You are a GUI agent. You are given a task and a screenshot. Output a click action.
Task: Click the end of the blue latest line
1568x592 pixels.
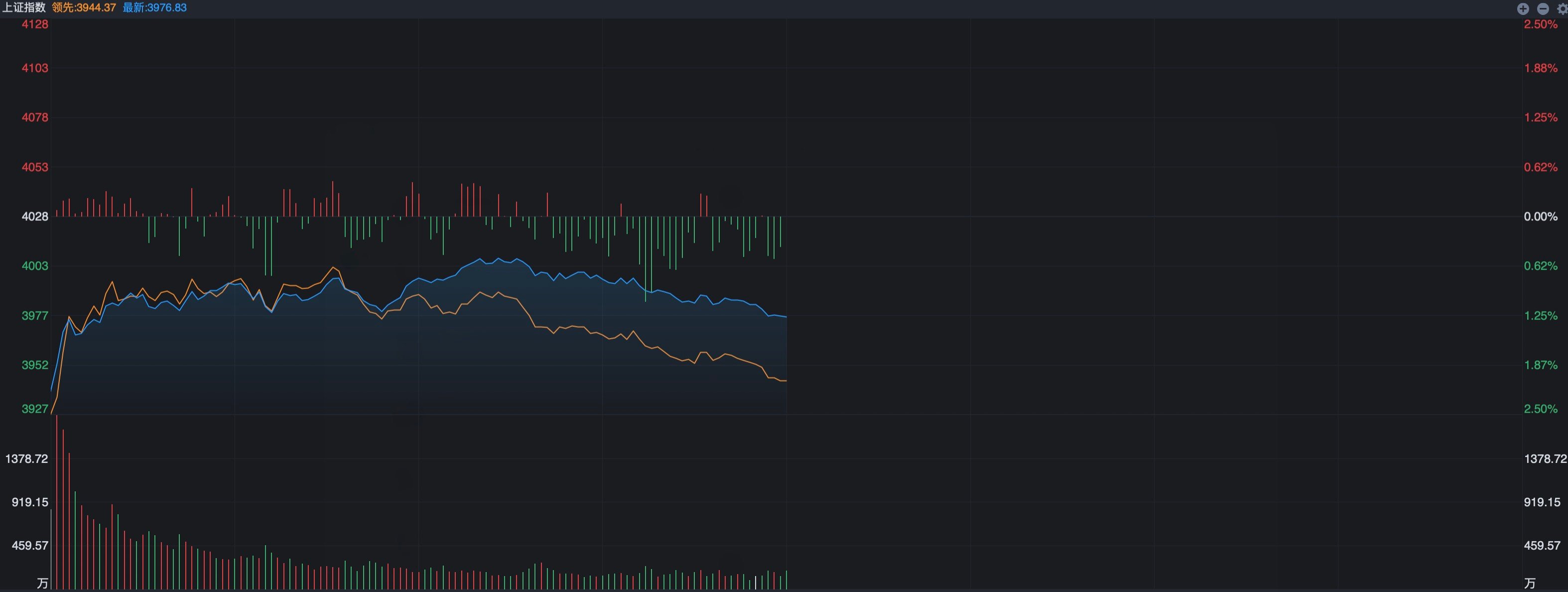coord(786,317)
